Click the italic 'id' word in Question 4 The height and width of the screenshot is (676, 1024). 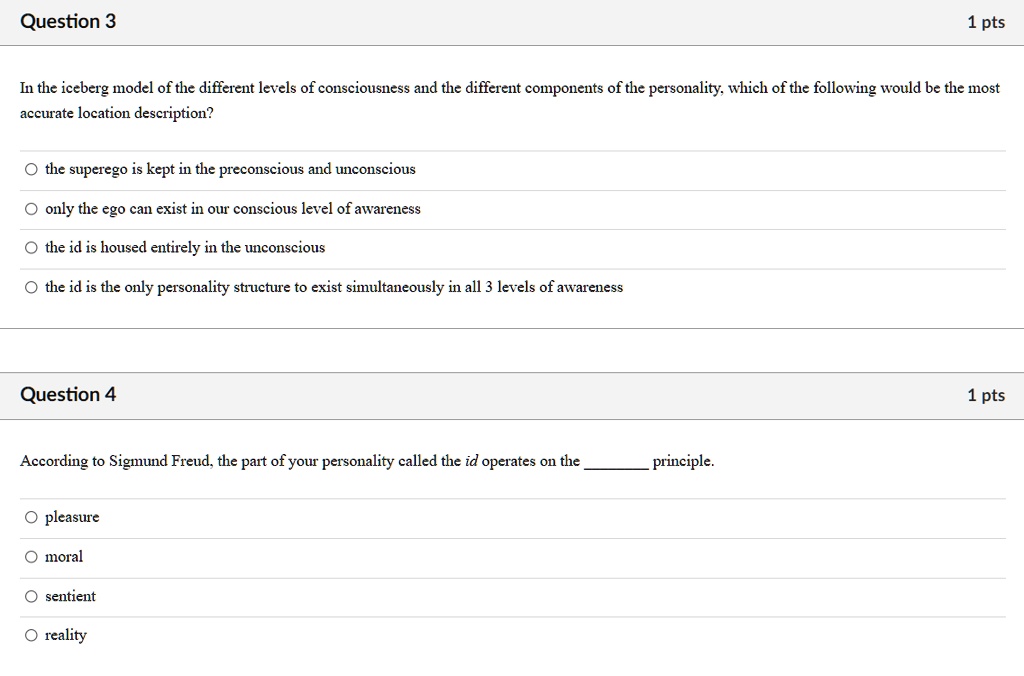click(472, 461)
